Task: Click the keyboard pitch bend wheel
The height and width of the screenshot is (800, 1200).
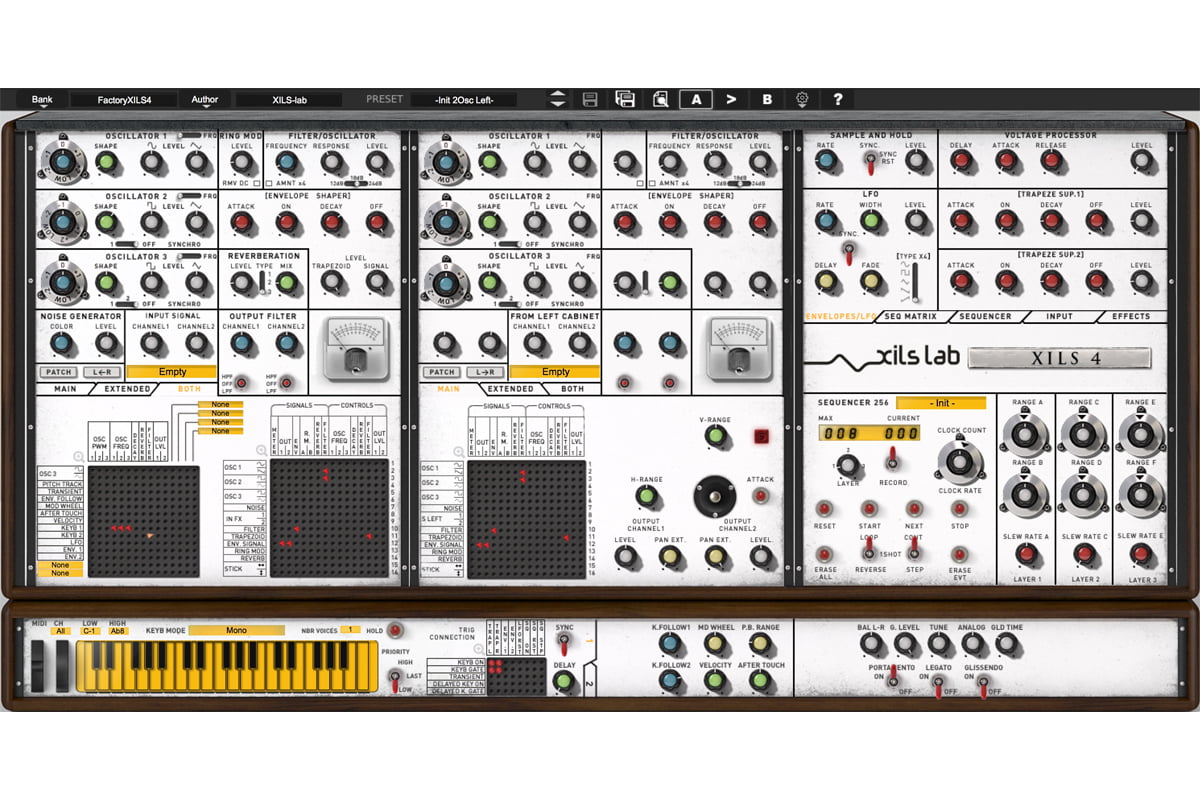Action: [38, 665]
